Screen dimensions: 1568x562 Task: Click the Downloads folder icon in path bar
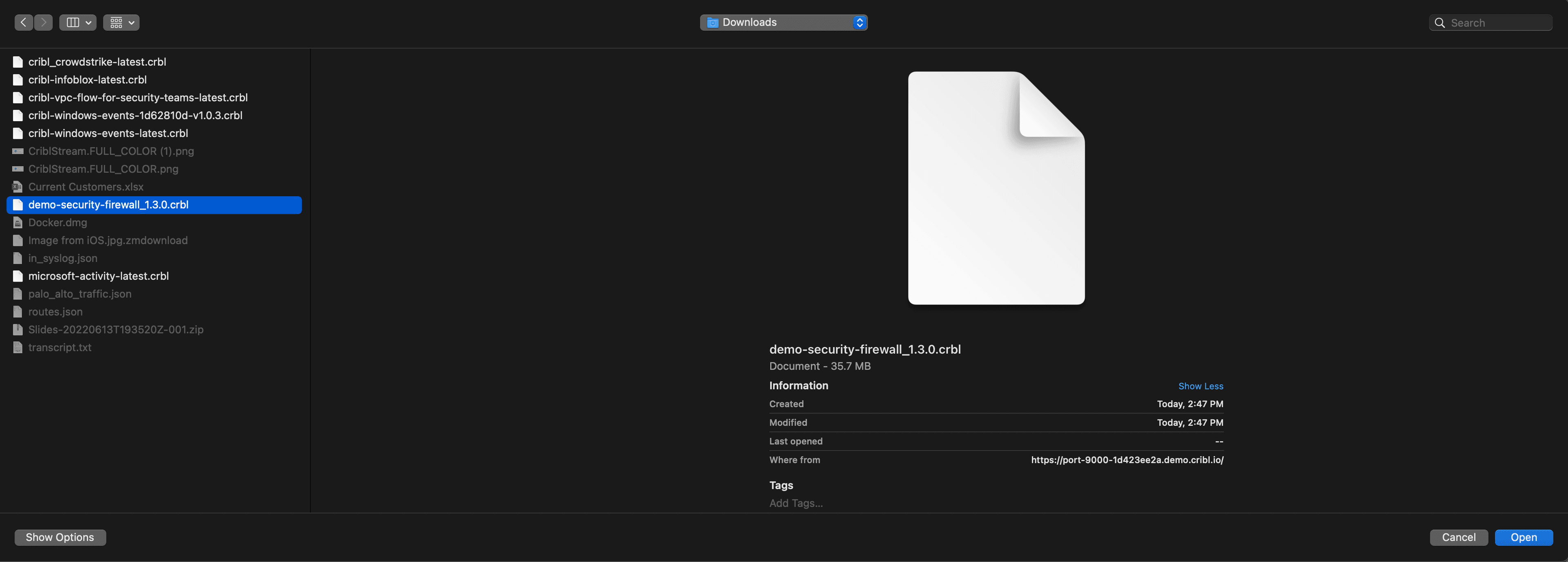coord(712,22)
